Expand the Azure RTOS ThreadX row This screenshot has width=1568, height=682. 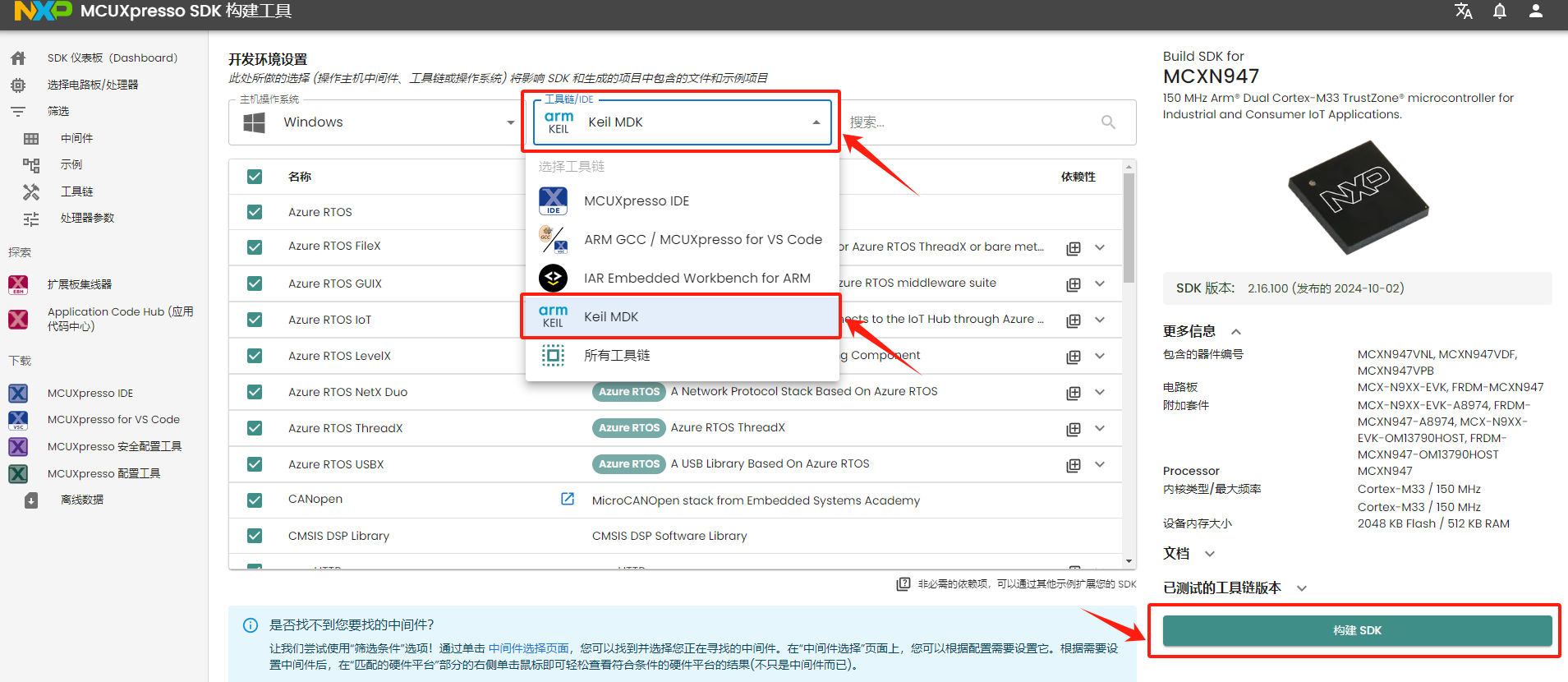1100,428
